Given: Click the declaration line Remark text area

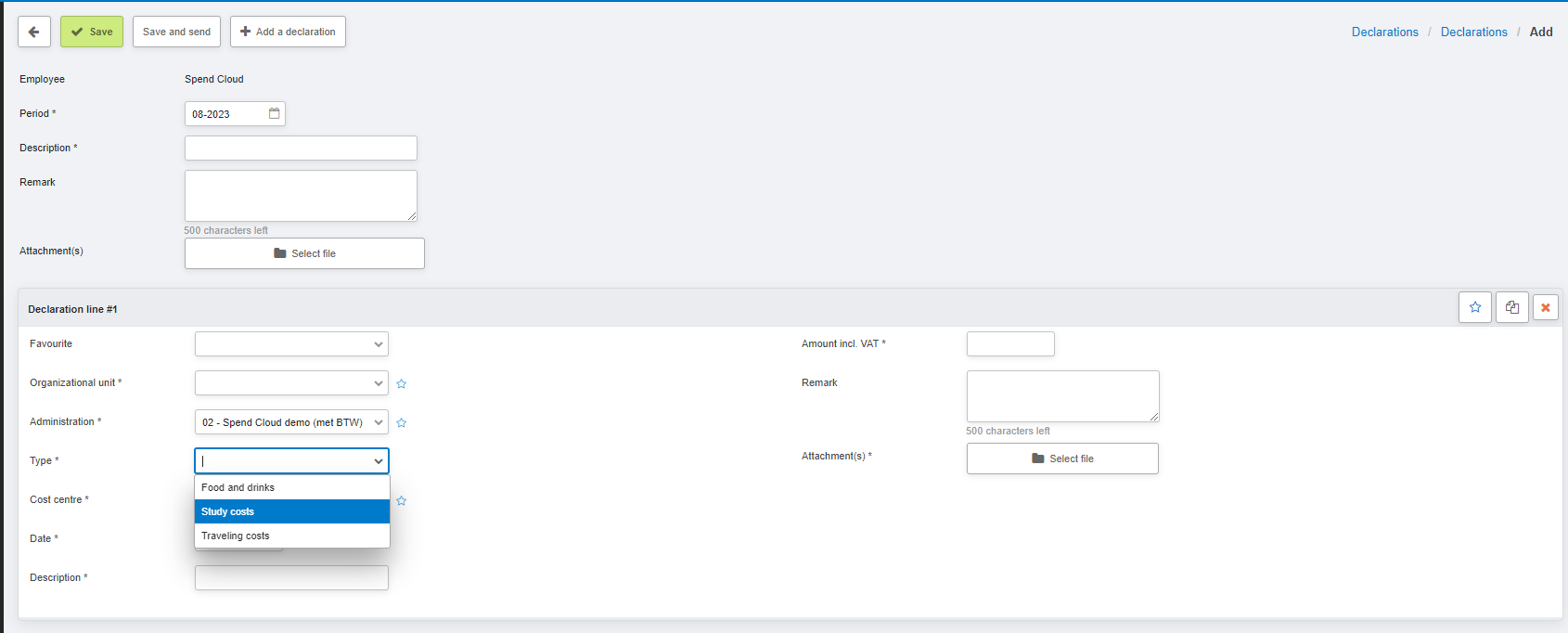Looking at the screenshot, I should 1062,396.
